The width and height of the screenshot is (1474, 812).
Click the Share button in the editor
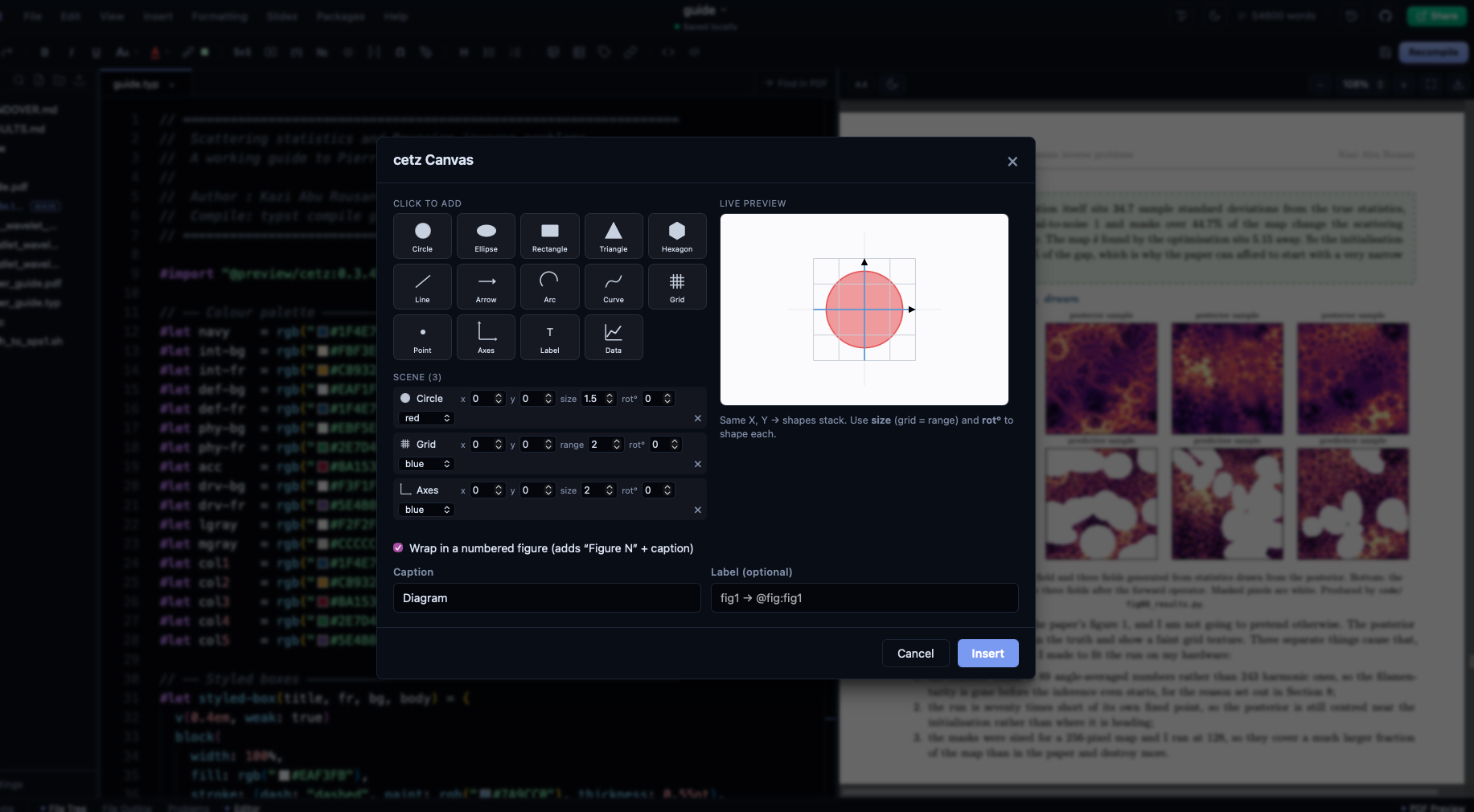point(1437,16)
